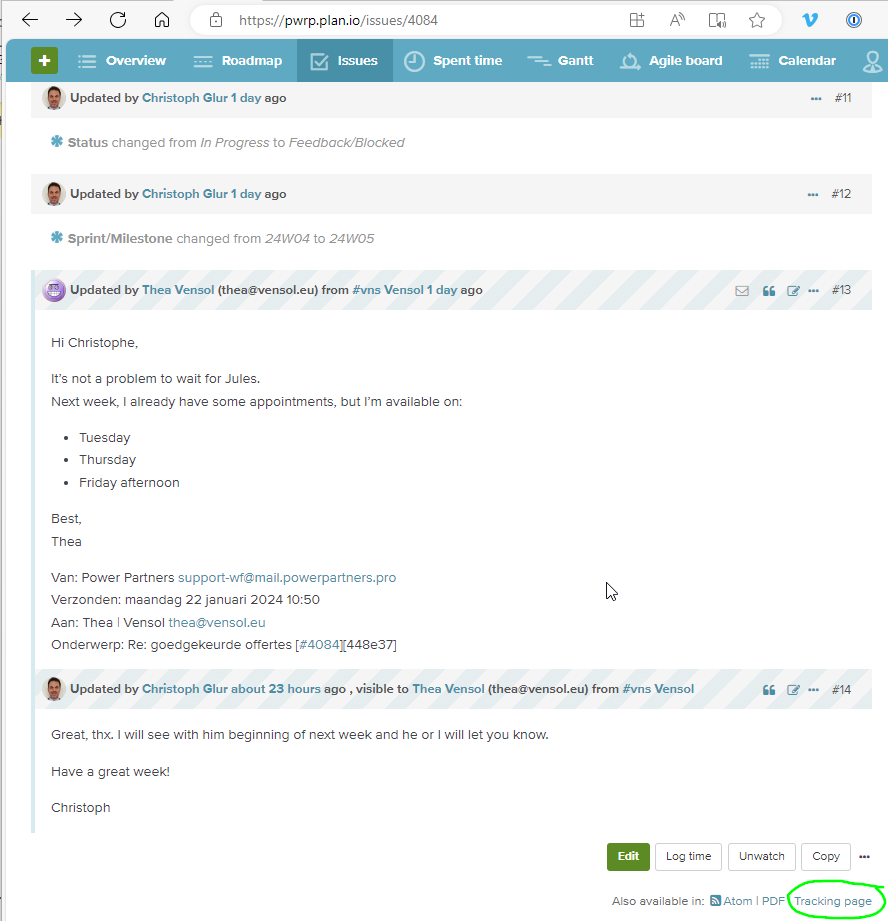The width and height of the screenshot is (888, 921).
Task: Click the green plus new item button
Action: [45, 60]
